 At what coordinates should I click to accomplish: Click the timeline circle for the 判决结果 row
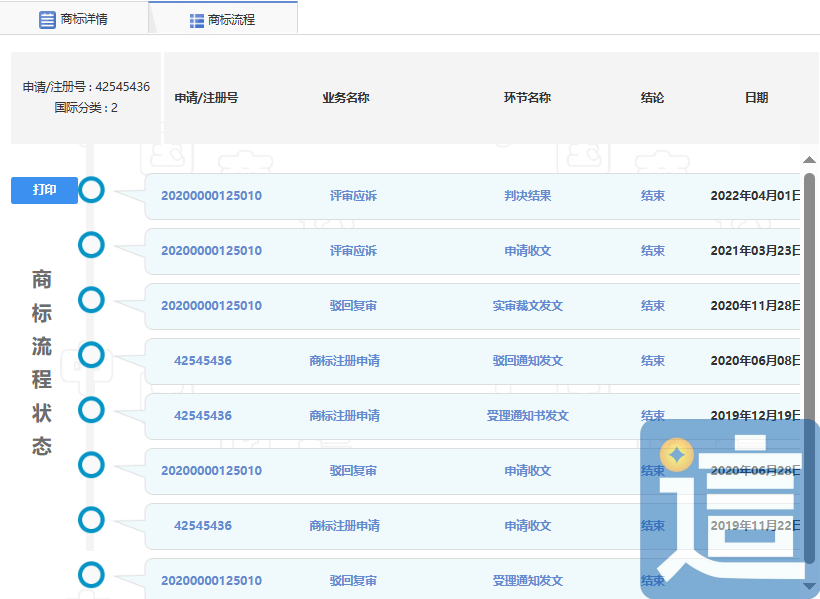click(92, 190)
